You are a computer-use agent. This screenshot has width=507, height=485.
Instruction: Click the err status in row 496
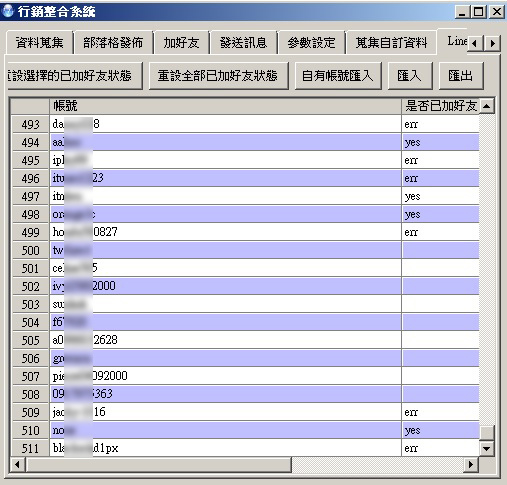[x=440, y=178]
